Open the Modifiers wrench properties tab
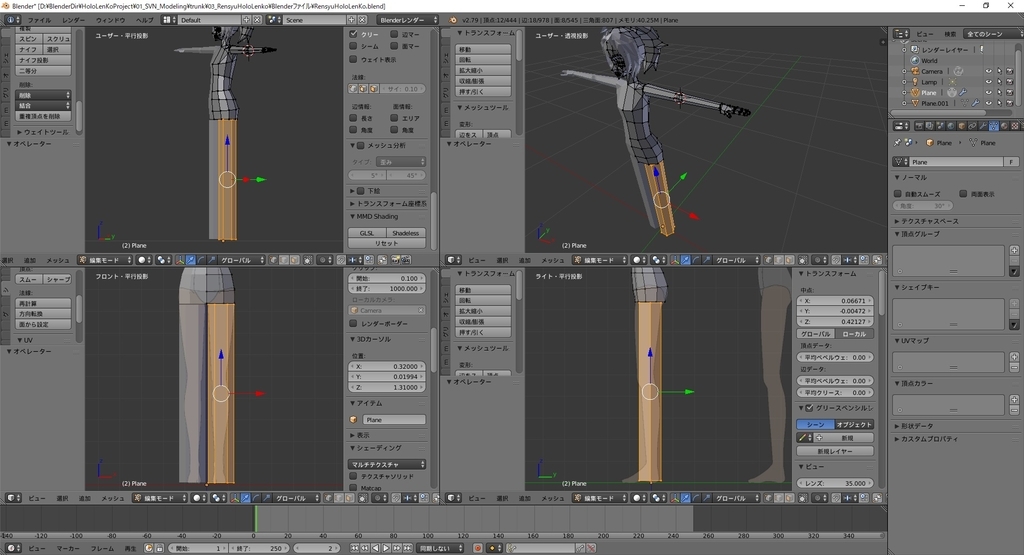The image size is (1024, 555). pyautogui.click(x=983, y=125)
